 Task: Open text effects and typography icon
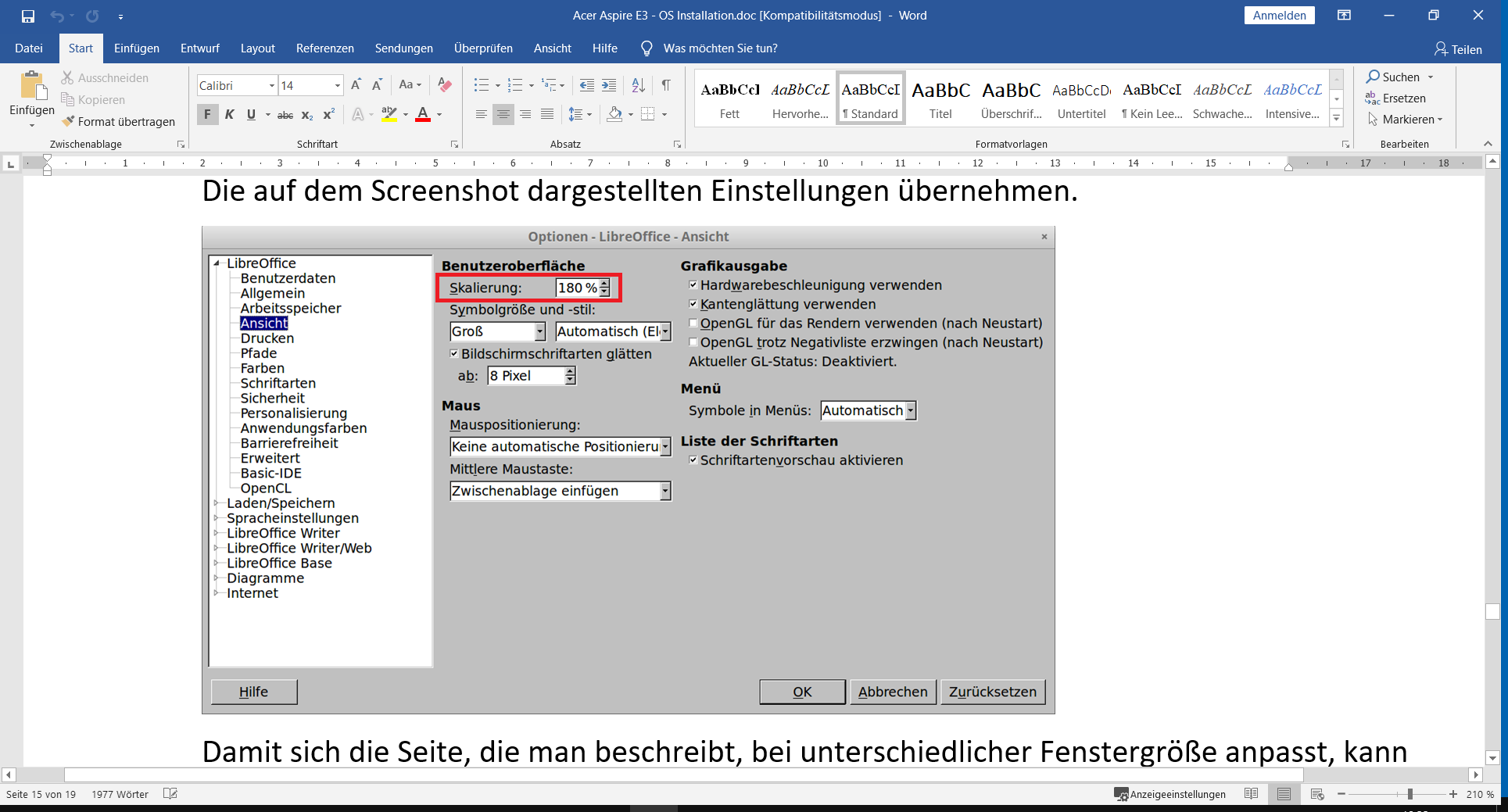point(358,115)
